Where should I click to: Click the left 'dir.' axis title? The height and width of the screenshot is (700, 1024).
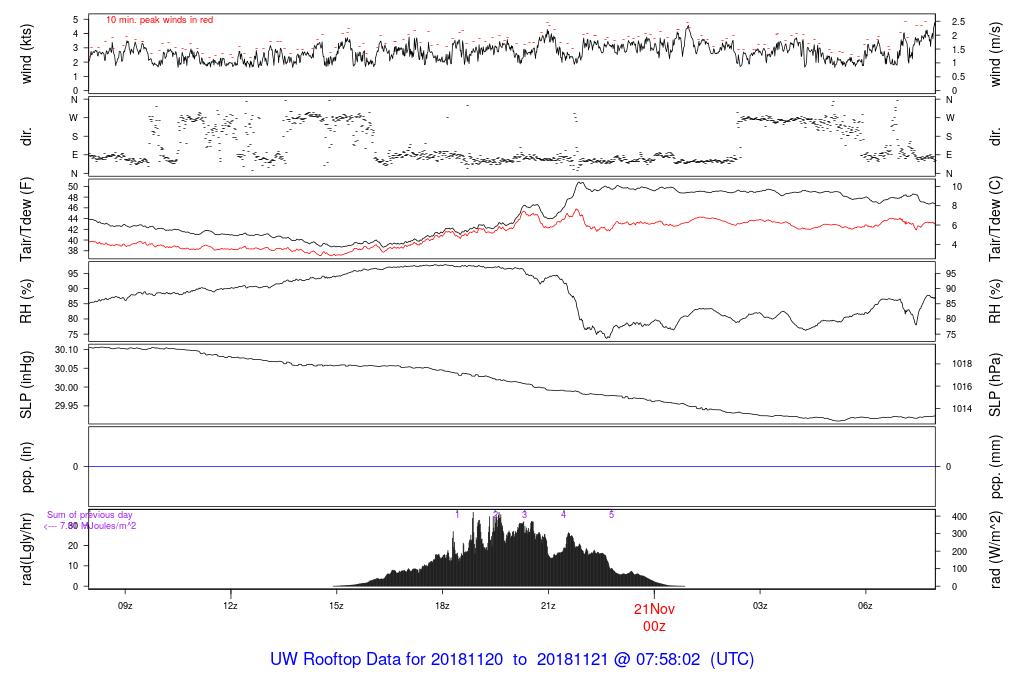[x=26, y=137]
